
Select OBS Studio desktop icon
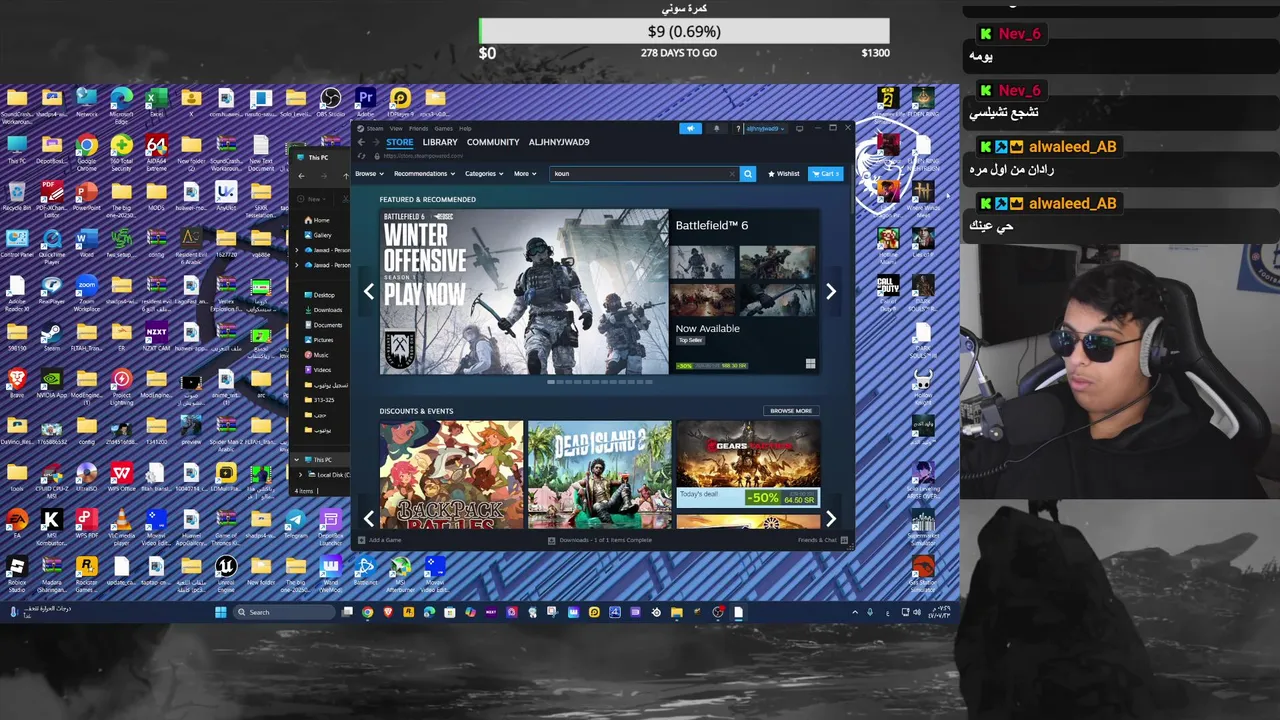click(x=330, y=102)
